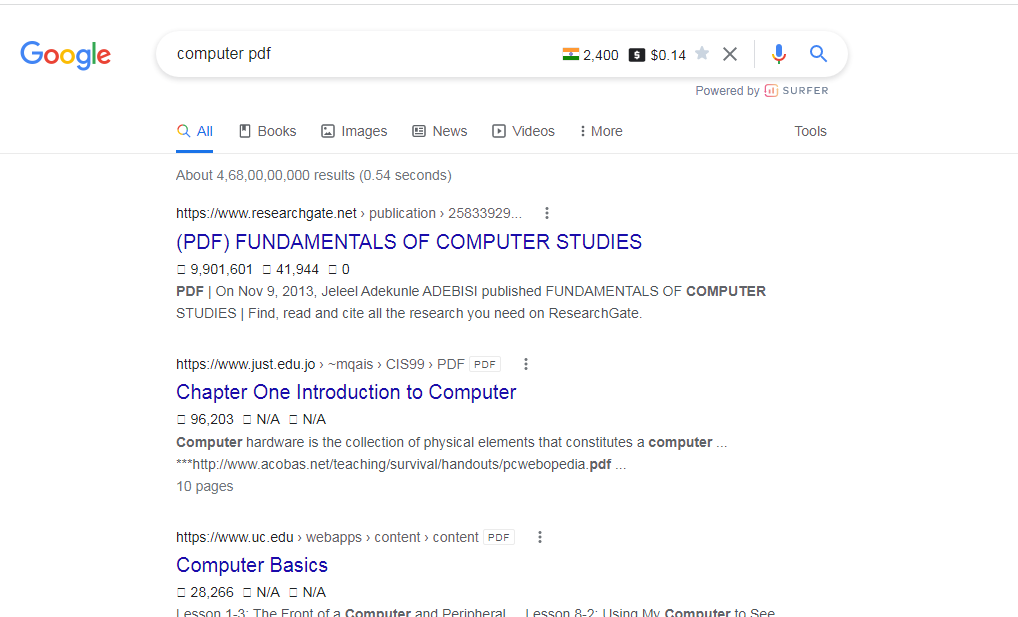Click the just.edu.jo result URL
The image size is (1018, 617).
(320, 364)
